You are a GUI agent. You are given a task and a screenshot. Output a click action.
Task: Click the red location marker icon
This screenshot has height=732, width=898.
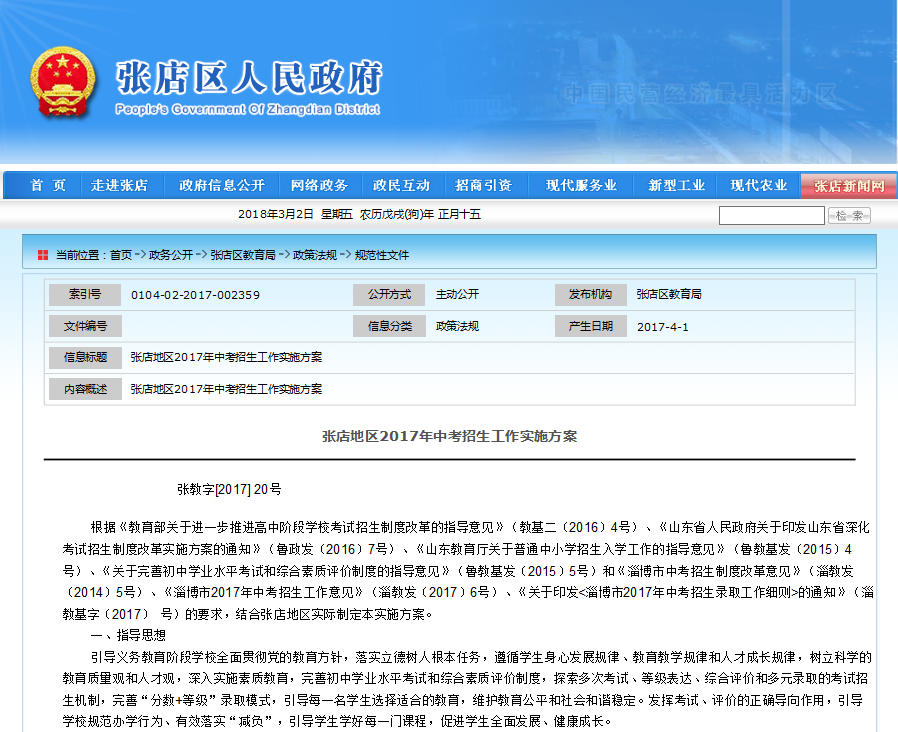(x=42, y=255)
